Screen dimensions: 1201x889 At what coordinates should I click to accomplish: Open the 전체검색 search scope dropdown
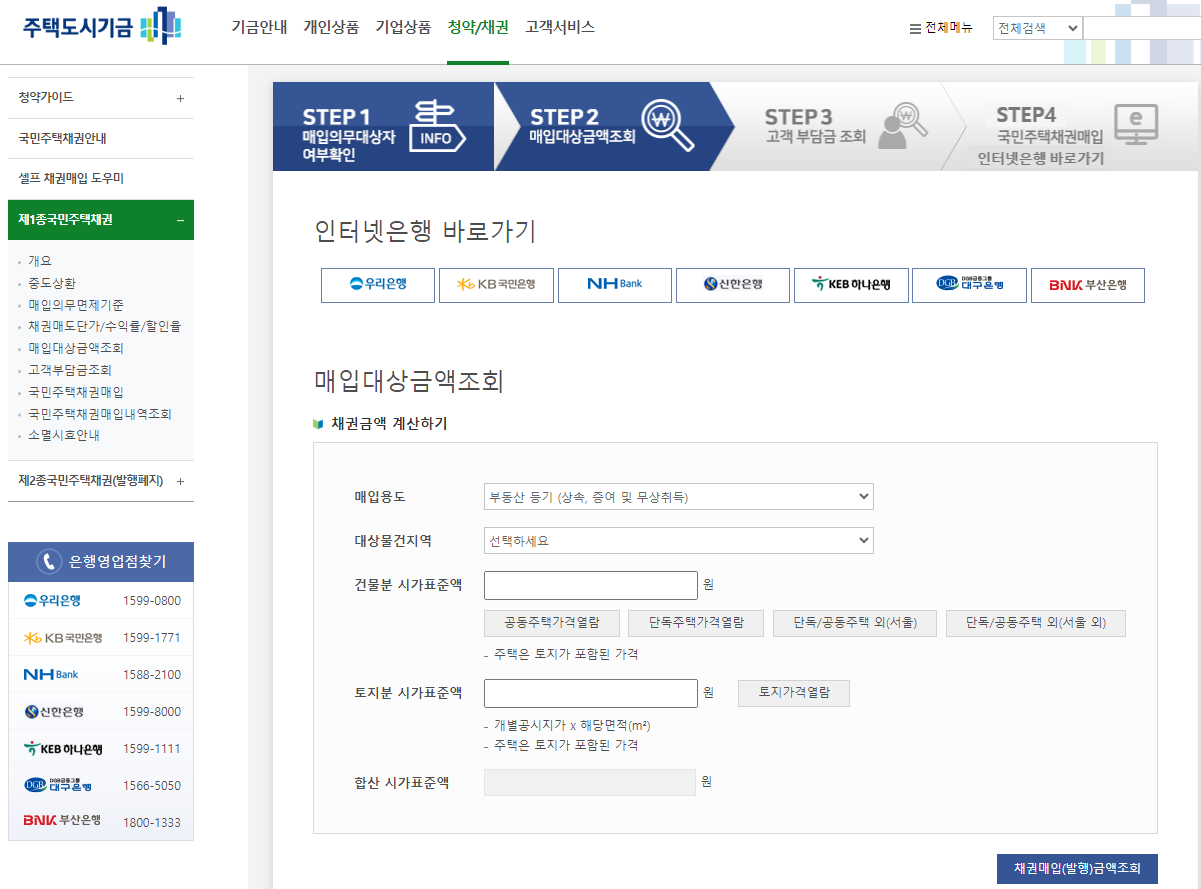coord(1035,28)
